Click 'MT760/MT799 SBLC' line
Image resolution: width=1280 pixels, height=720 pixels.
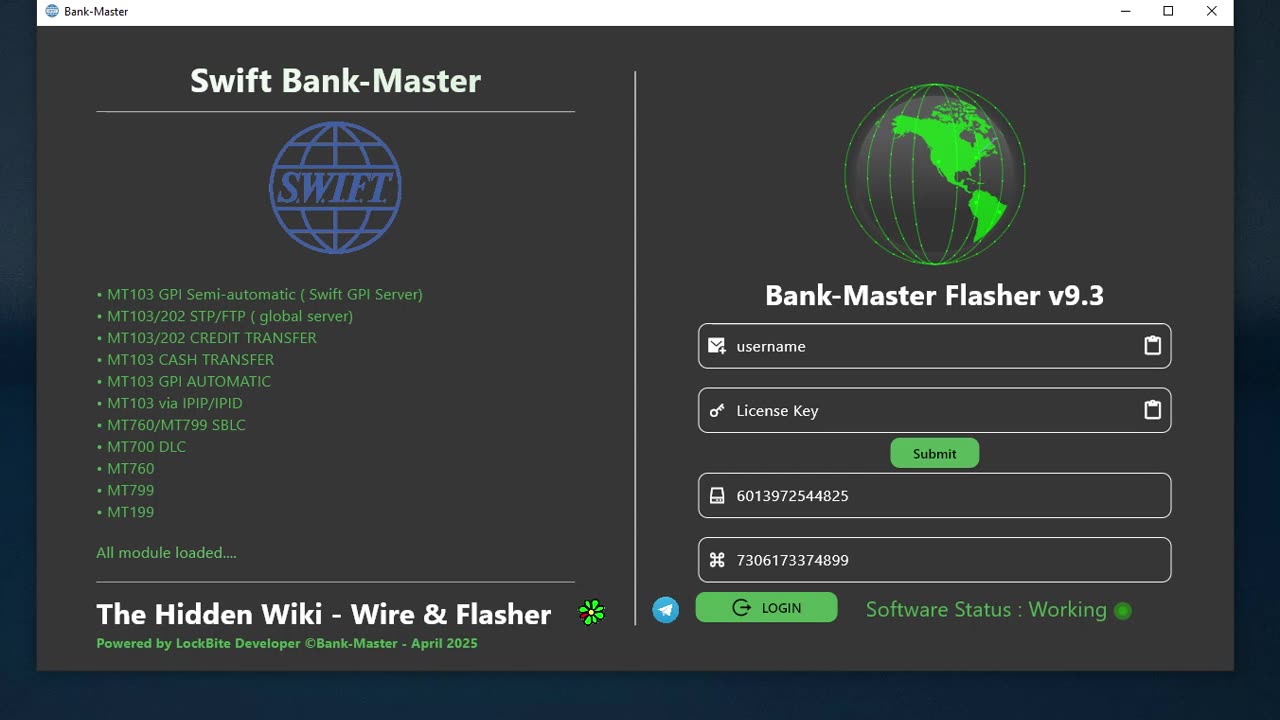coord(171,425)
